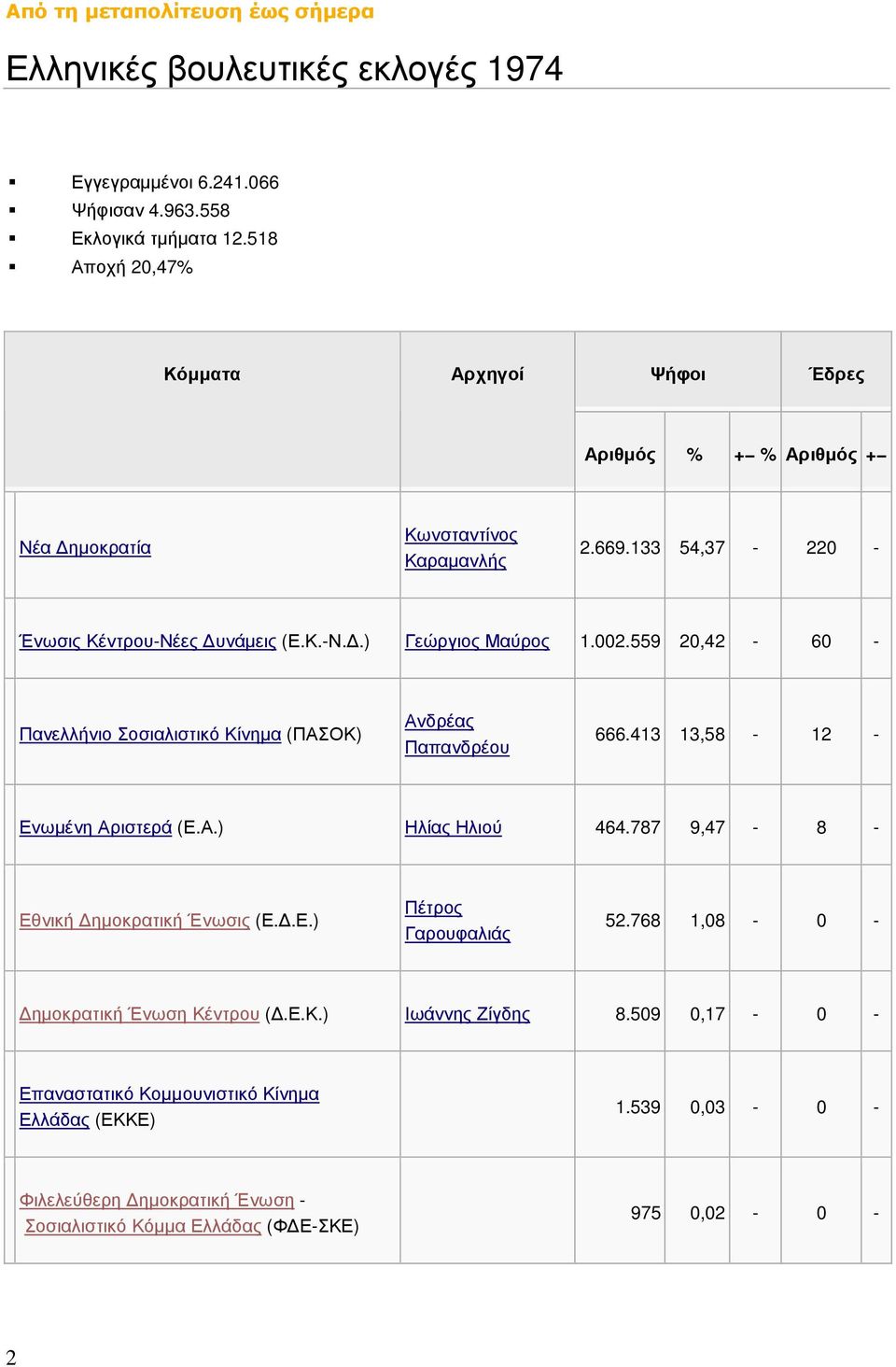The height and width of the screenshot is (1367, 896).
Task: Select the Κόμματα column header
Action: (203, 374)
